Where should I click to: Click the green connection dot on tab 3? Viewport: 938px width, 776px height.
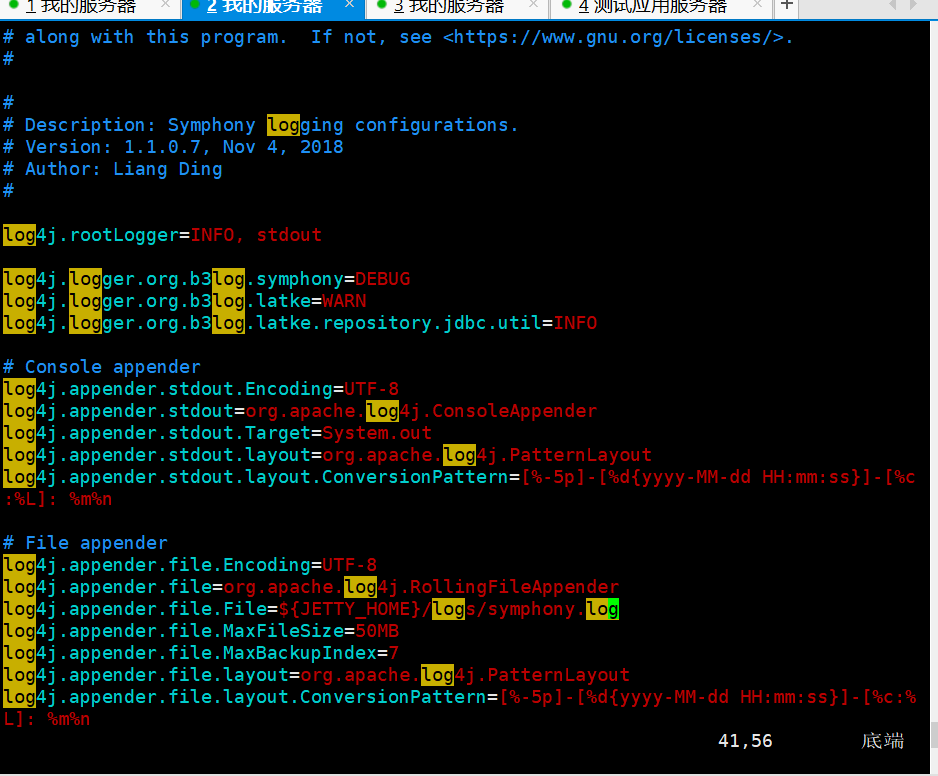[x=381, y=5]
